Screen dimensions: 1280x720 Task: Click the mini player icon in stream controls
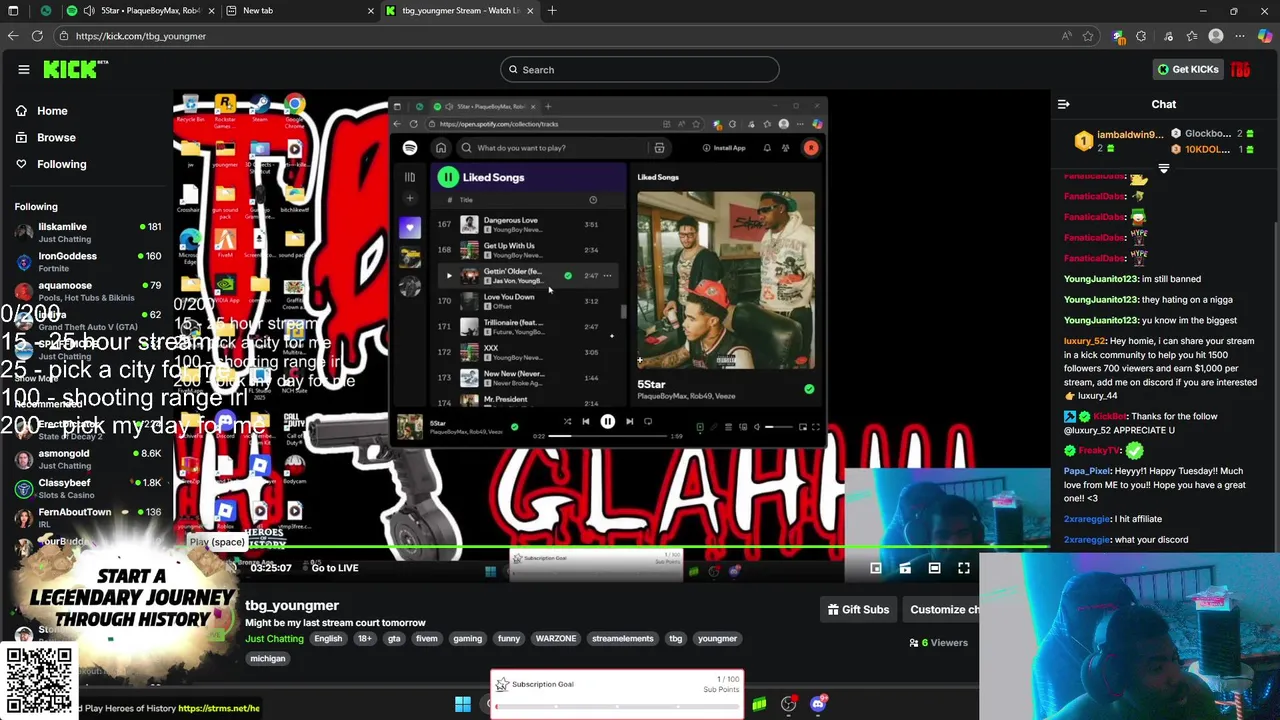click(876, 568)
